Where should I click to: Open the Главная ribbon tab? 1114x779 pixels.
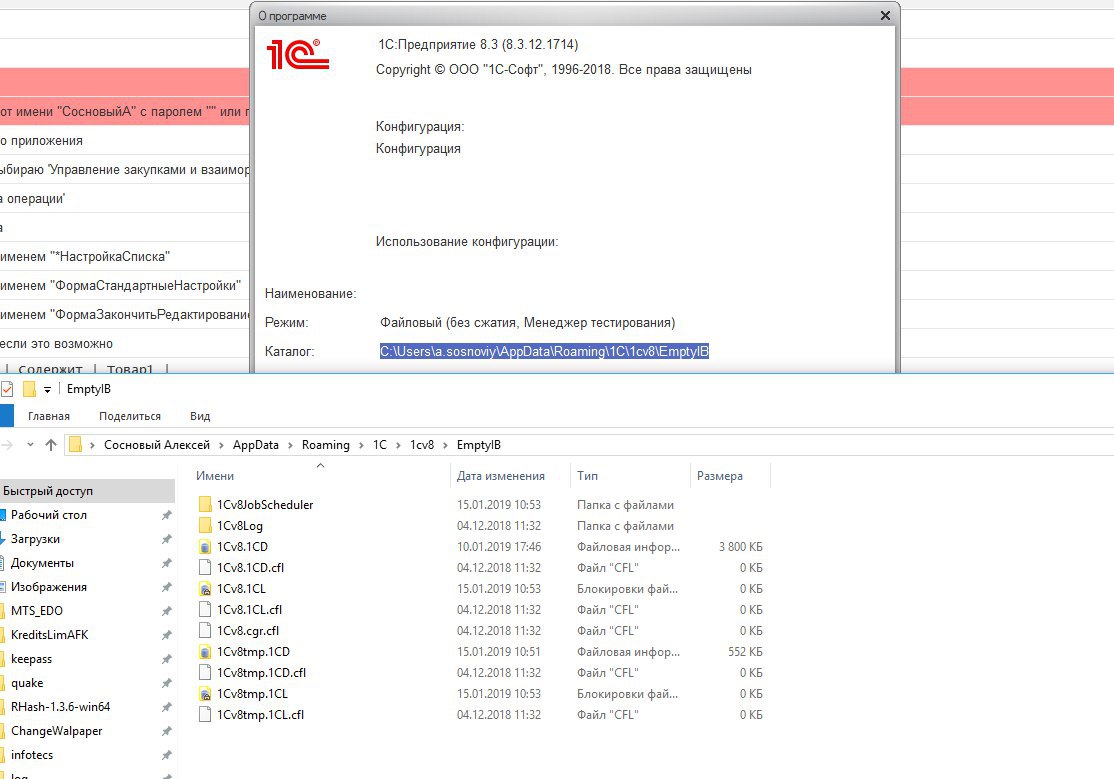click(x=48, y=416)
